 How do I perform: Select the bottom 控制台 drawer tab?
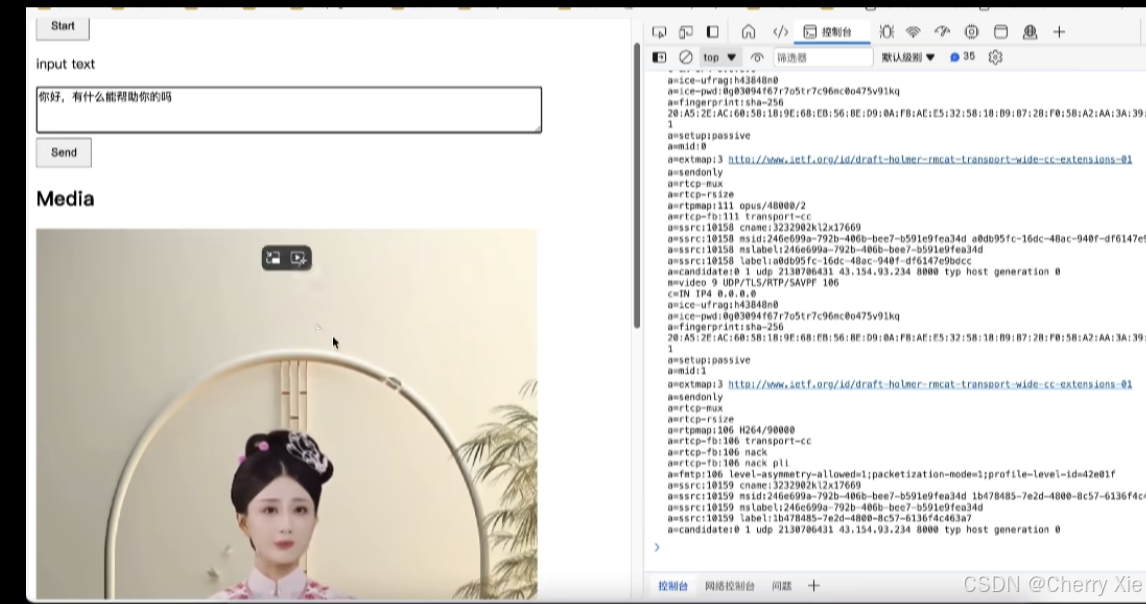click(x=672, y=586)
